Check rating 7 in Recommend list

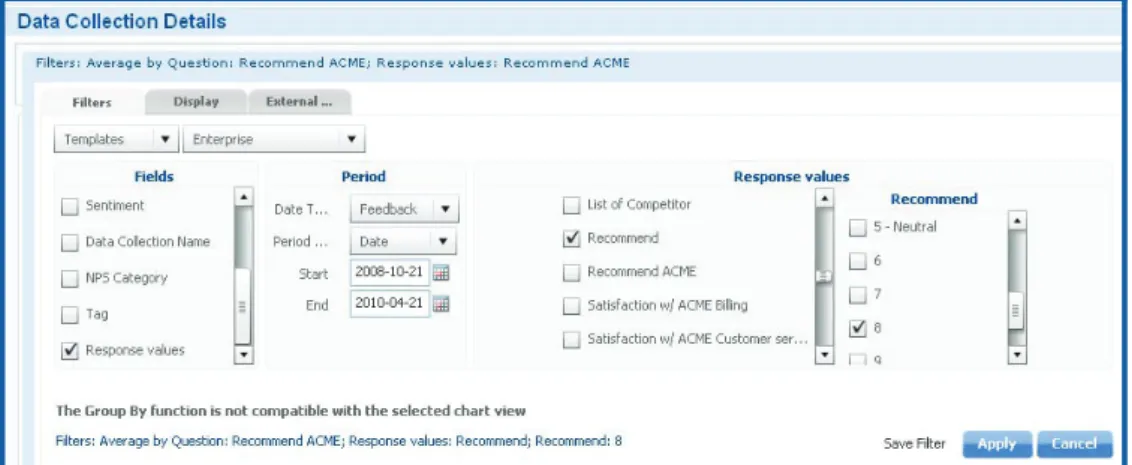tap(857, 295)
